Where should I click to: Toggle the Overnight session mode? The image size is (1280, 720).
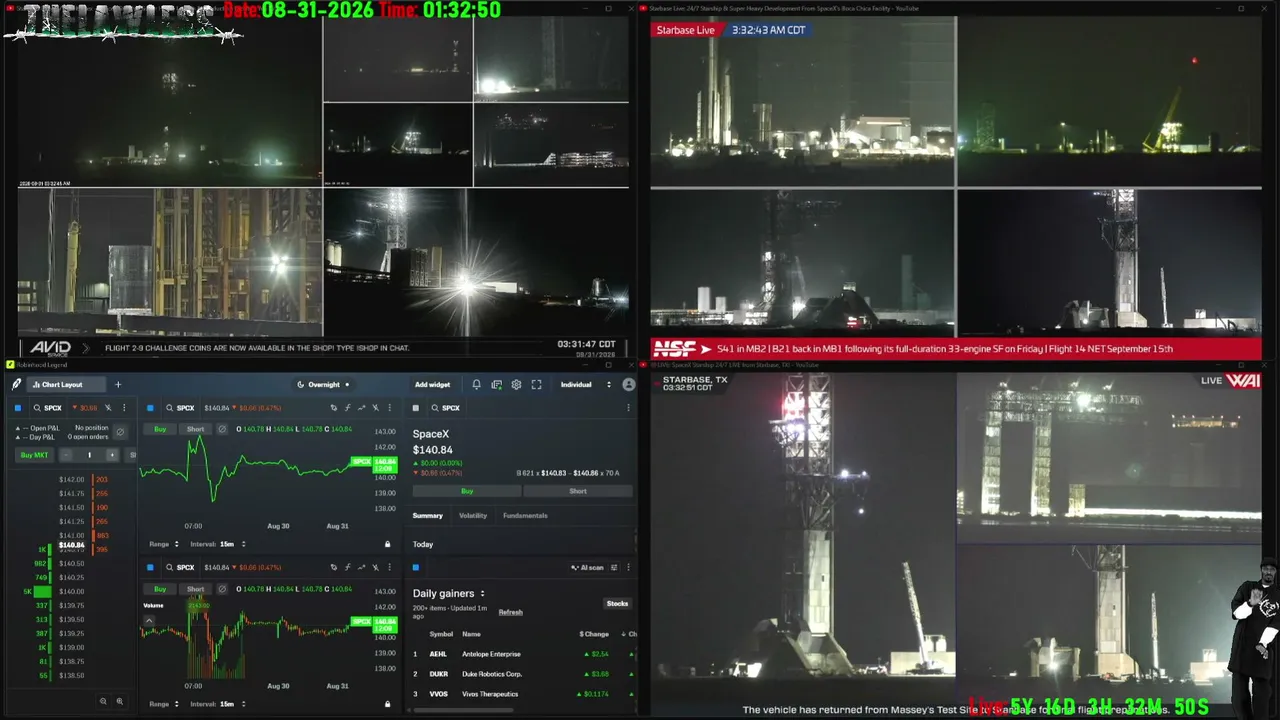pyautogui.click(x=323, y=385)
